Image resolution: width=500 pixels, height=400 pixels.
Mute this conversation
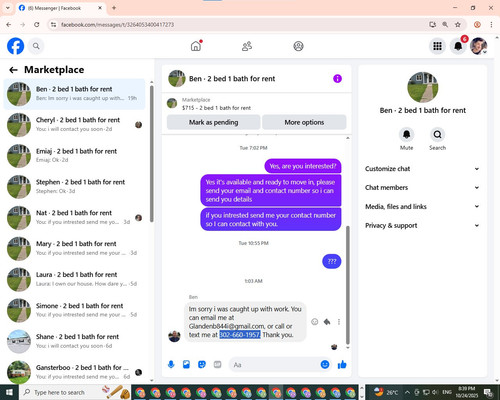pyautogui.click(x=406, y=135)
